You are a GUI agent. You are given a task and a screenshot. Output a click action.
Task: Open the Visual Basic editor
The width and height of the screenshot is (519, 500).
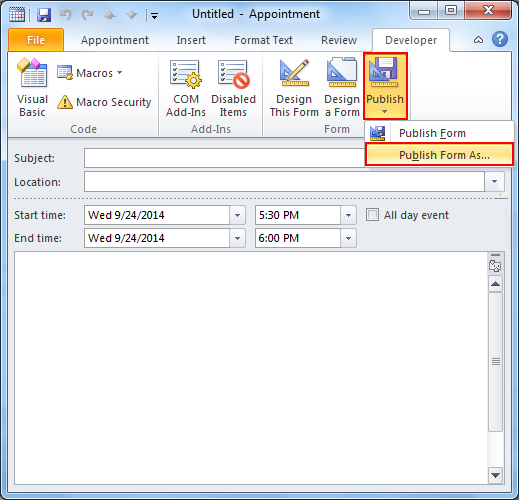tap(32, 87)
